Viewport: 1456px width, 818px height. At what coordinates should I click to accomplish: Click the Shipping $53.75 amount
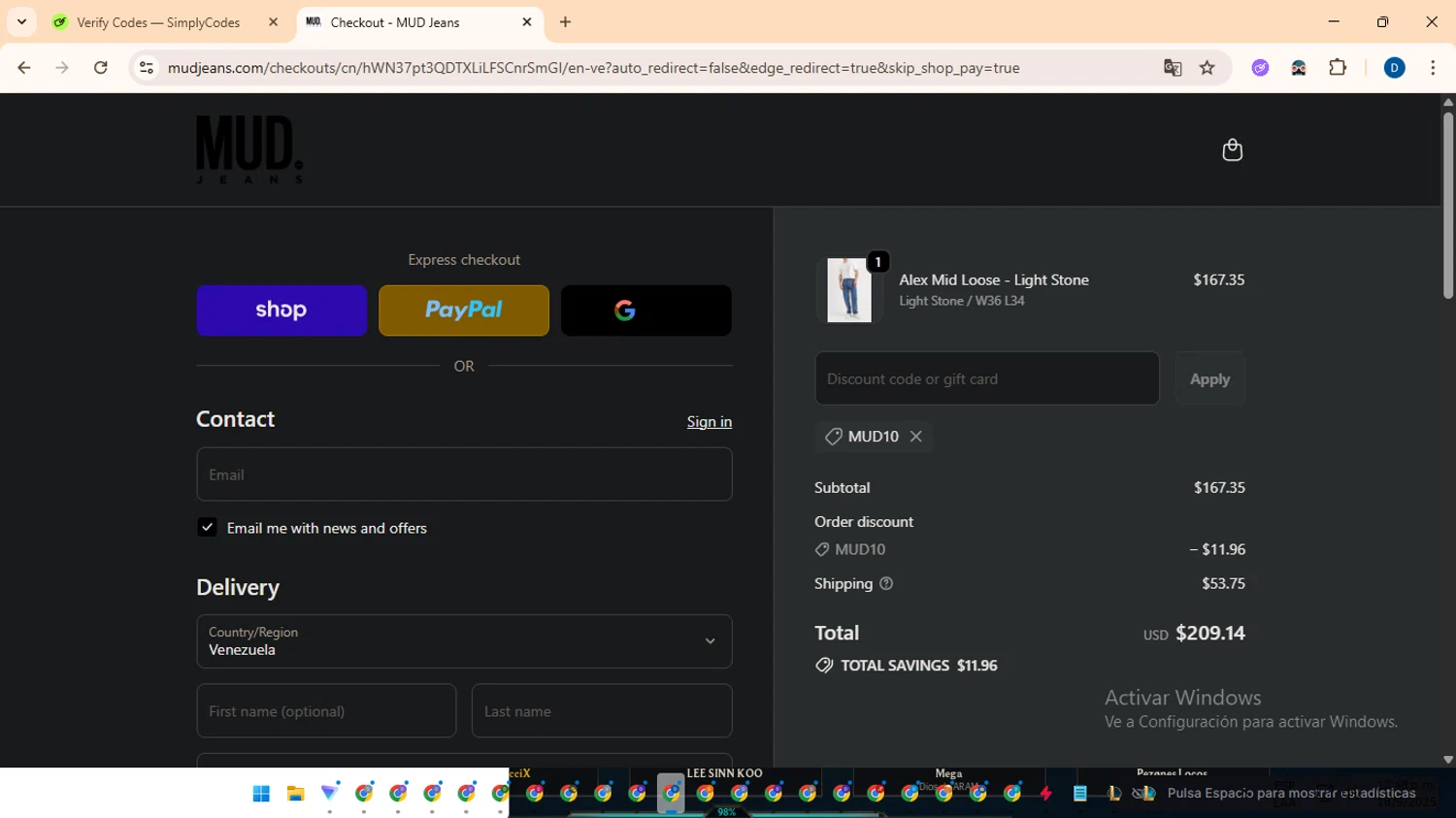point(1223,583)
